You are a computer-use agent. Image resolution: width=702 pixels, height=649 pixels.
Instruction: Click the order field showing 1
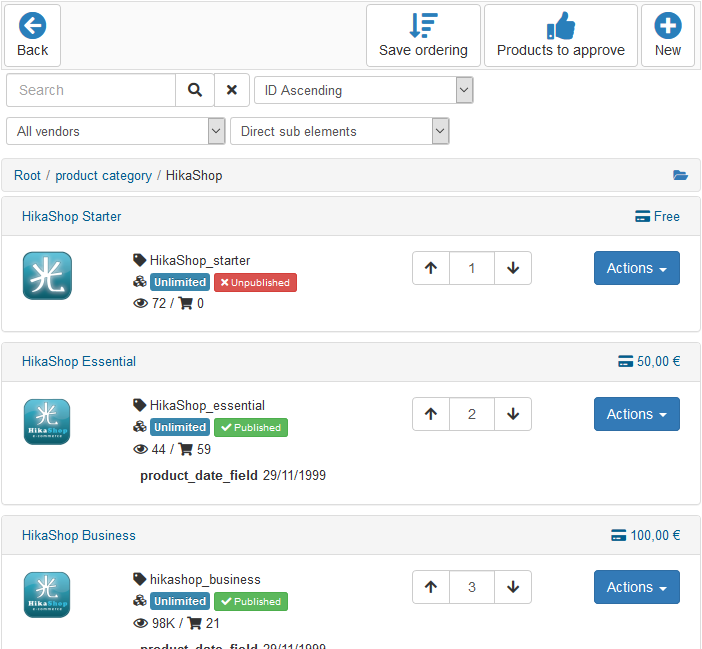pyautogui.click(x=472, y=268)
